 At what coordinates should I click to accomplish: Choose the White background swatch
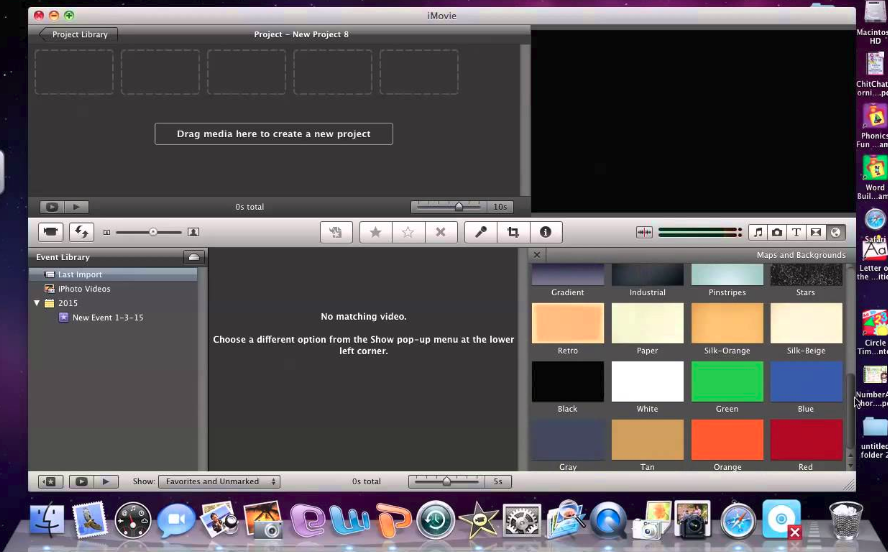click(647, 382)
